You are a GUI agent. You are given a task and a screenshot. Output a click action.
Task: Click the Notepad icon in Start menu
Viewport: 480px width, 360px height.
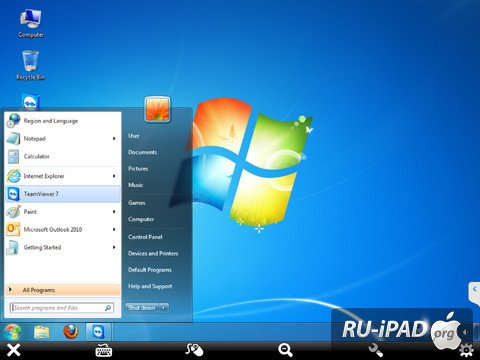(x=13, y=139)
